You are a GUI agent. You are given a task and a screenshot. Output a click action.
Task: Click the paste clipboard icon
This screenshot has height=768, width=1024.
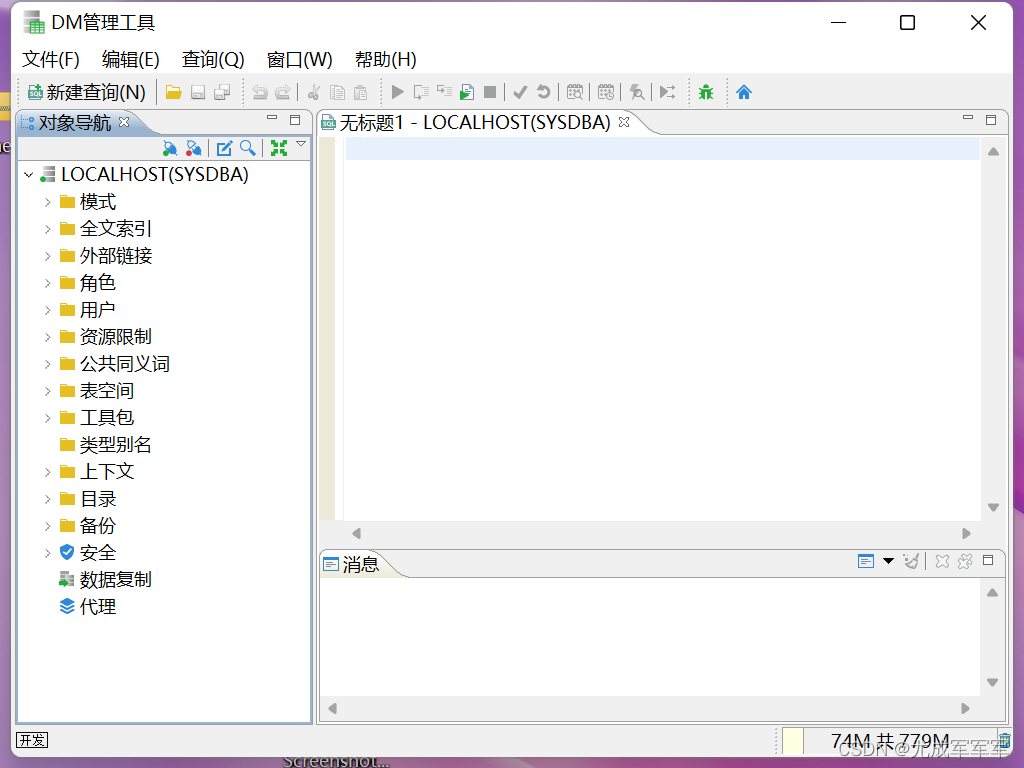click(x=360, y=92)
